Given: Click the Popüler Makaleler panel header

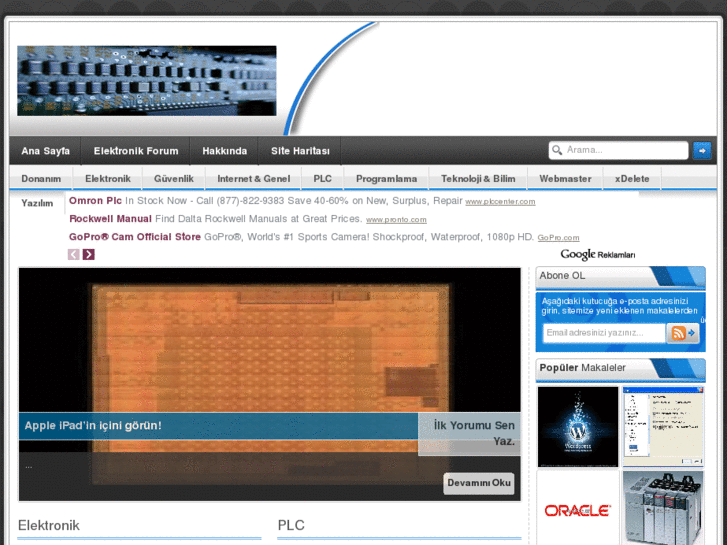Looking at the screenshot, I should [x=620, y=369].
